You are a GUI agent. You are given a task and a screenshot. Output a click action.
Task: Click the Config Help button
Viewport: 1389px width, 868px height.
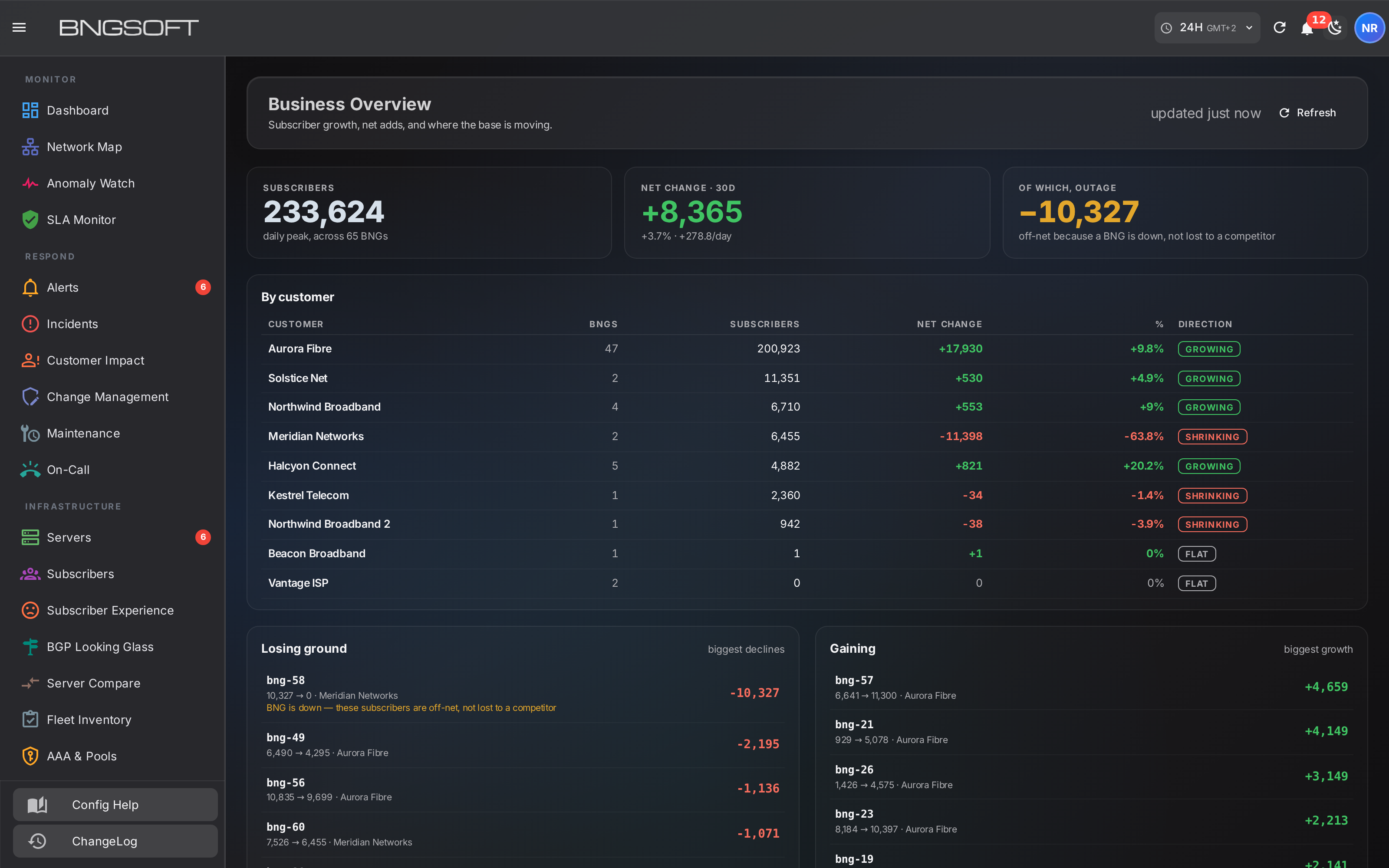coord(115,805)
